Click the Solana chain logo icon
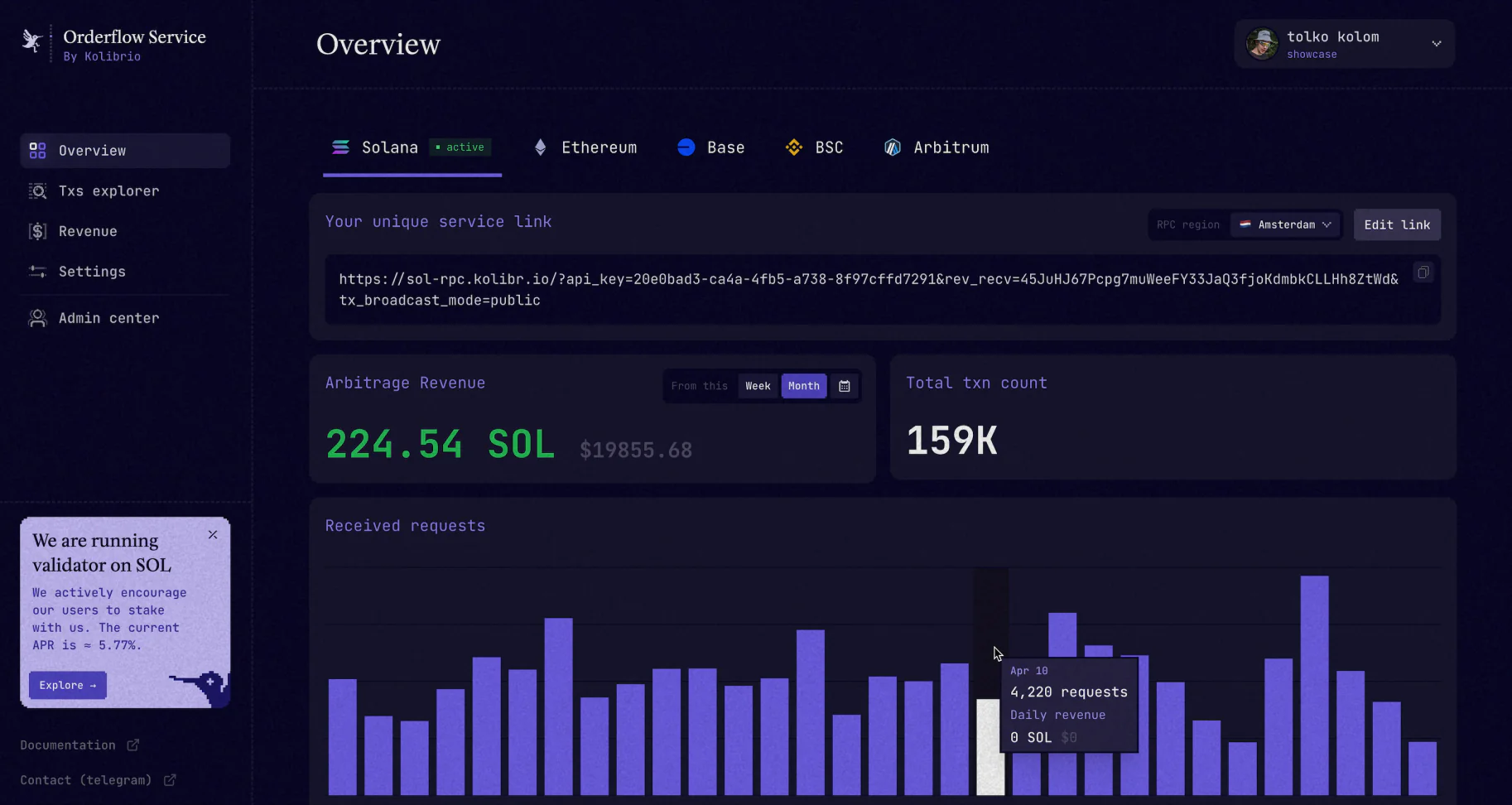The image size is (1512, 805). (340, 147)
